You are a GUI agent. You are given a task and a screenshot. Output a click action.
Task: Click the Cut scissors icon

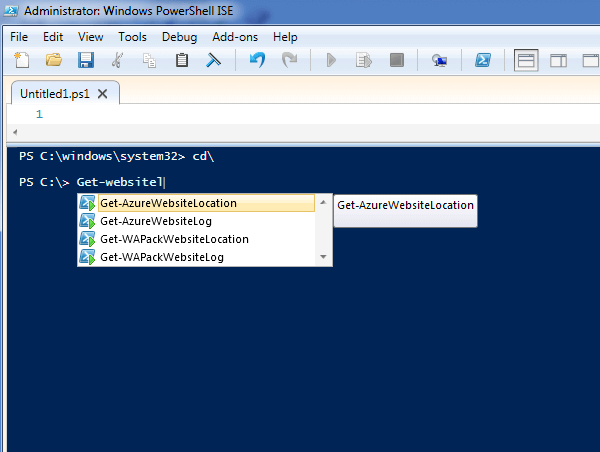(x=117, y=60)
